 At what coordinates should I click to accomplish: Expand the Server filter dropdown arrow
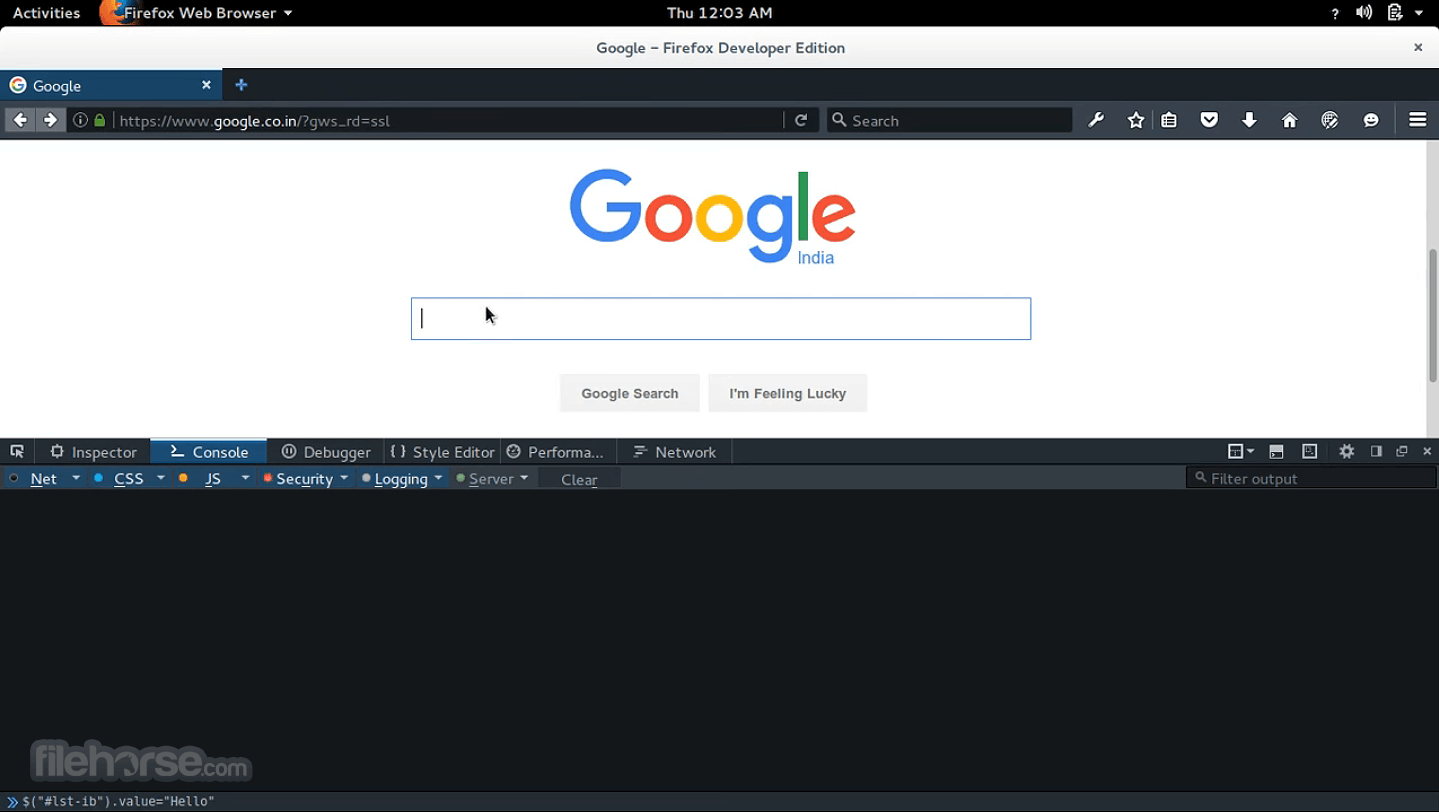tap(524, 478)
